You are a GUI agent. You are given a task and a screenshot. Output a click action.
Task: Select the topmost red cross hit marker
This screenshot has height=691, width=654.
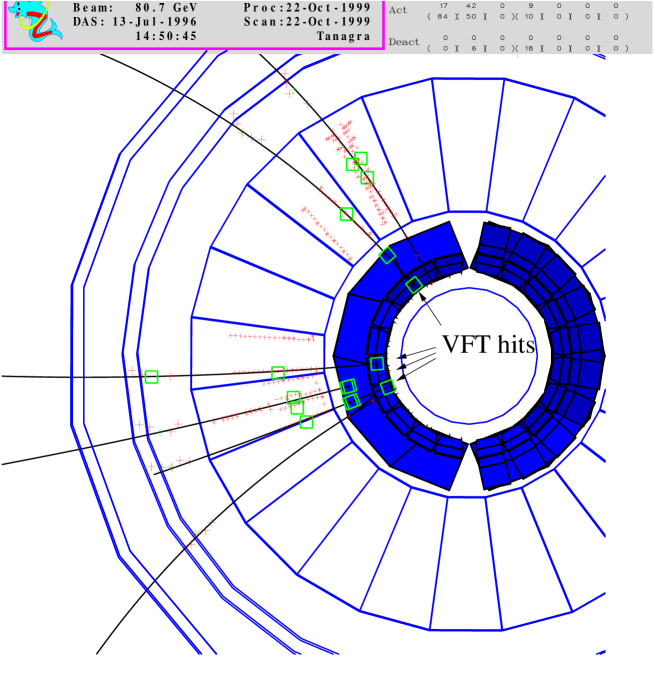point(285,73)
